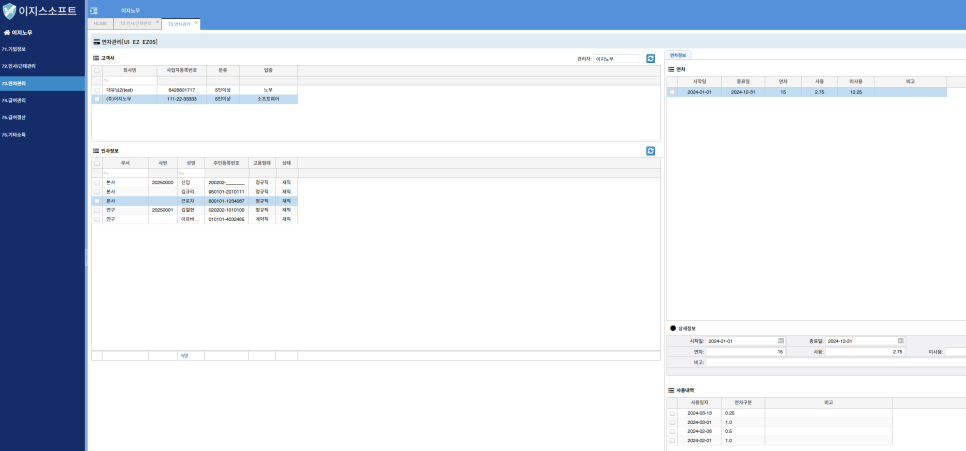Sort by 연차구분 column header
Screen dimensions: 966x451
coord(743,402)
